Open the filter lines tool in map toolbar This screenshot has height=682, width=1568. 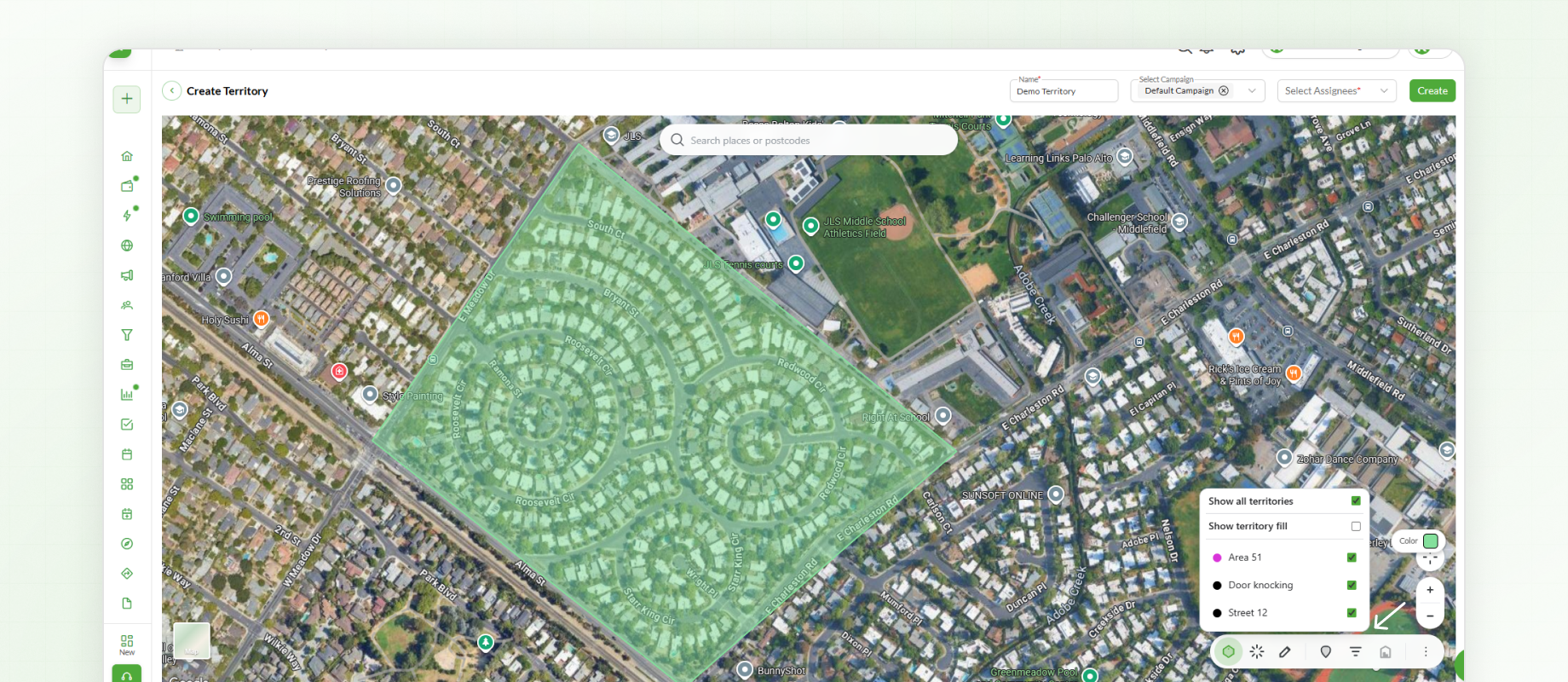1356,651
